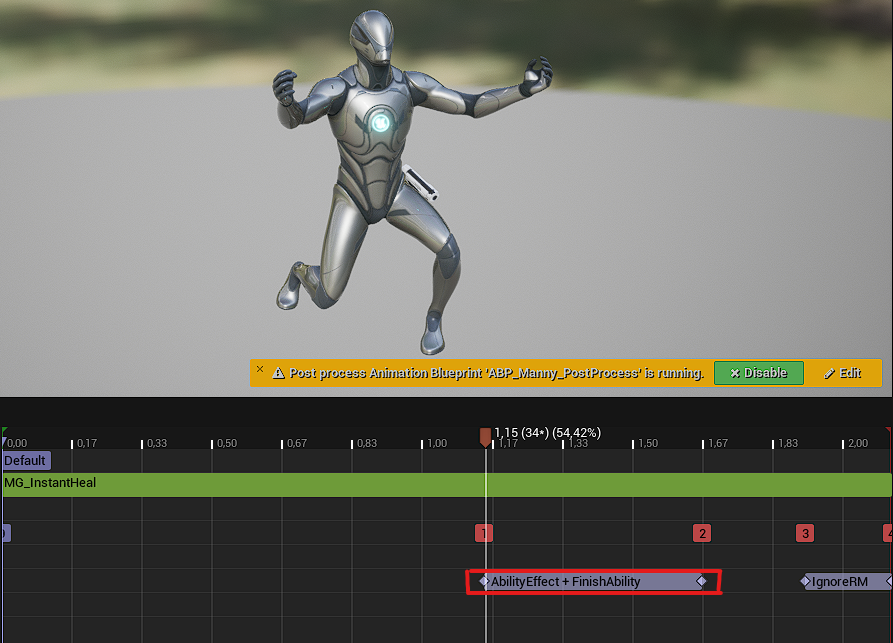This screenshot has width=893, height=643.
Task: Click the red playhead handle on the ruler
Action: click(485, 437)
